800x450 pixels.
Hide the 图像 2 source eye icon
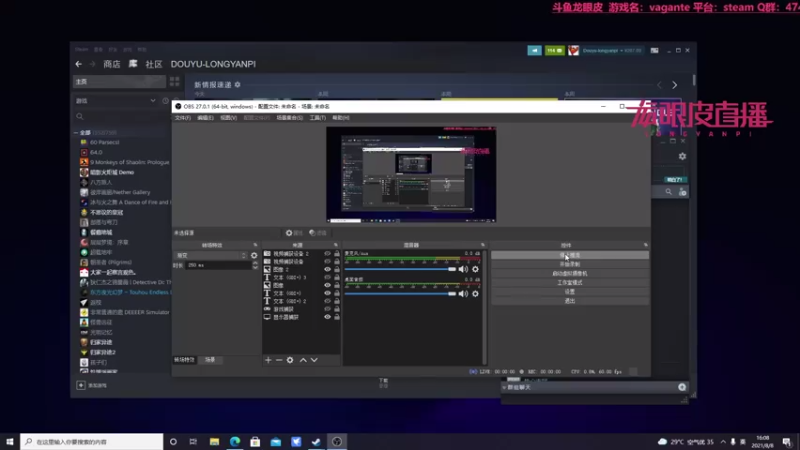coord(328,269)
